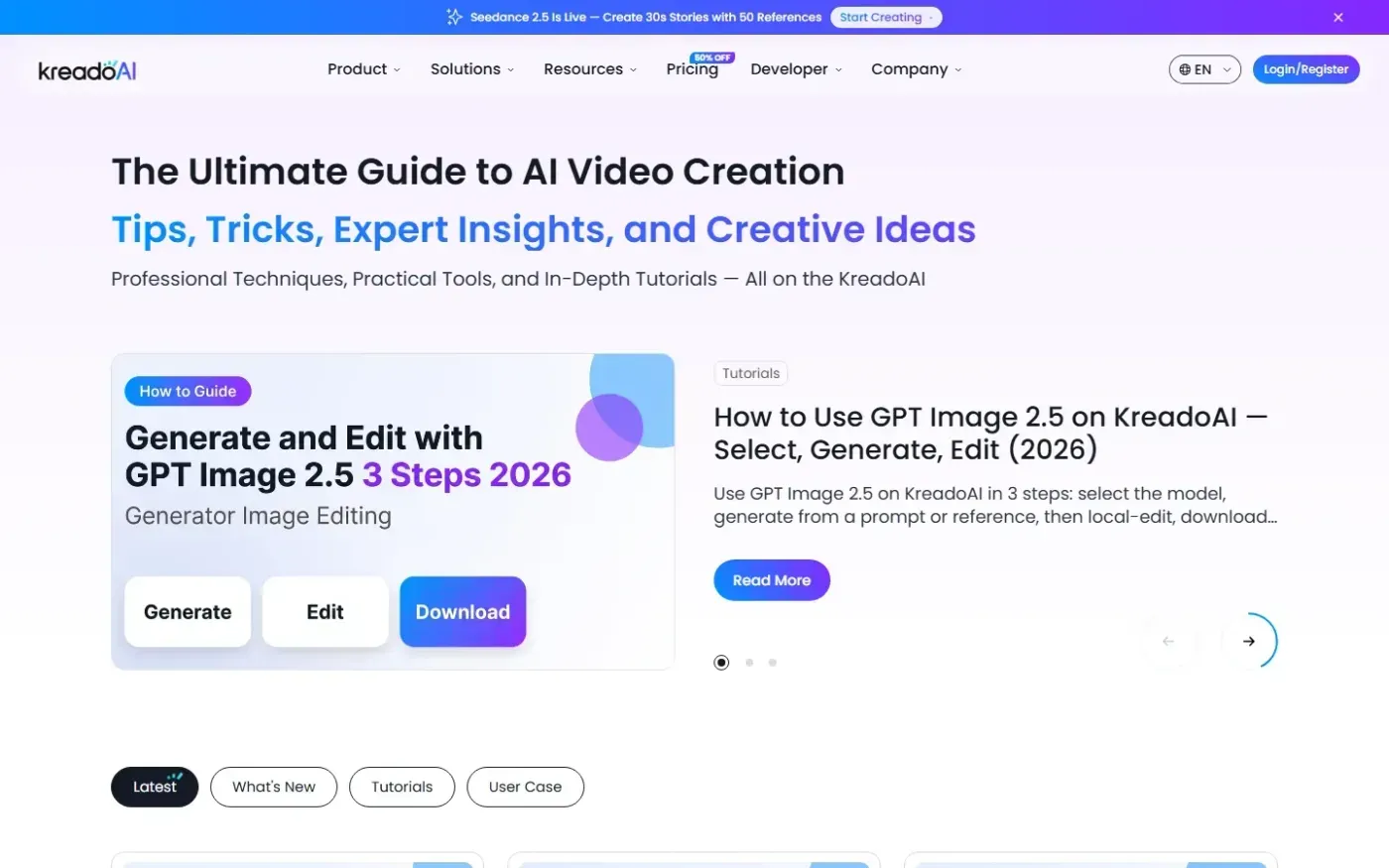Viewport: 1389px width, 868px height.
Task: Switch to the User Case tab
Action: (x=525, y=787)
